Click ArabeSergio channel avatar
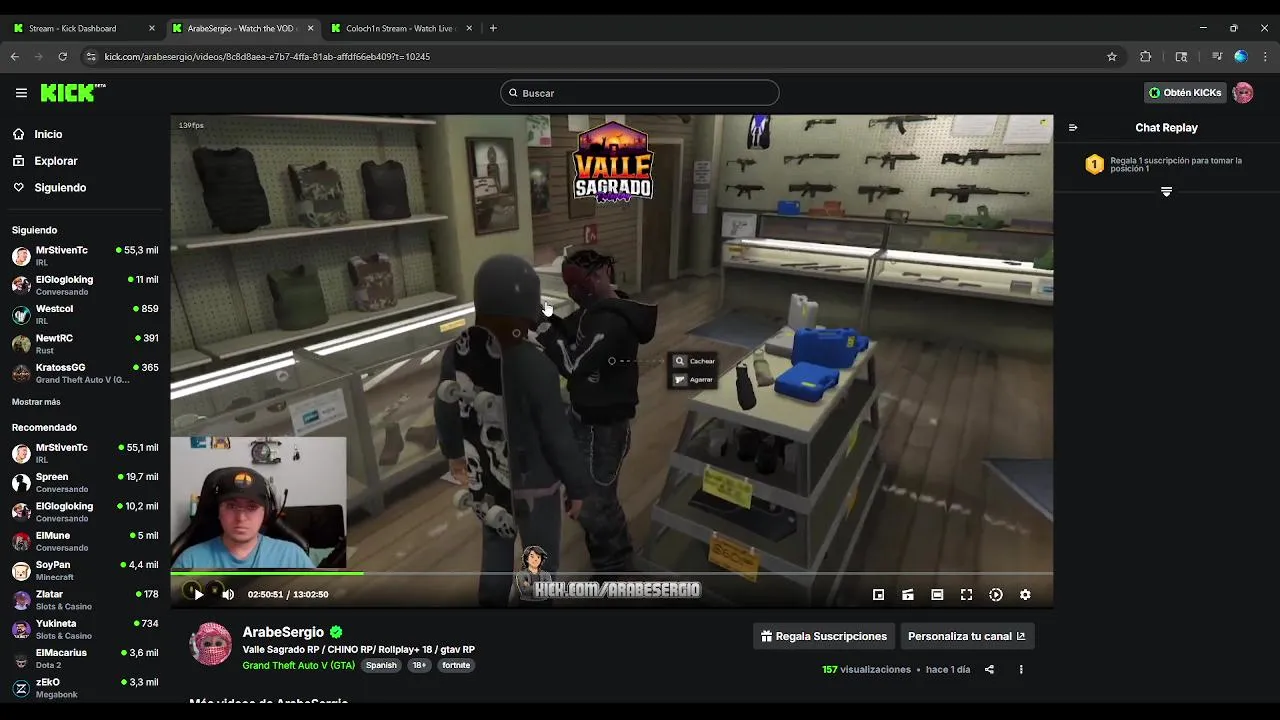This screenshot has width=1280, height=720. pyautogui.click(x=211, y=644)
